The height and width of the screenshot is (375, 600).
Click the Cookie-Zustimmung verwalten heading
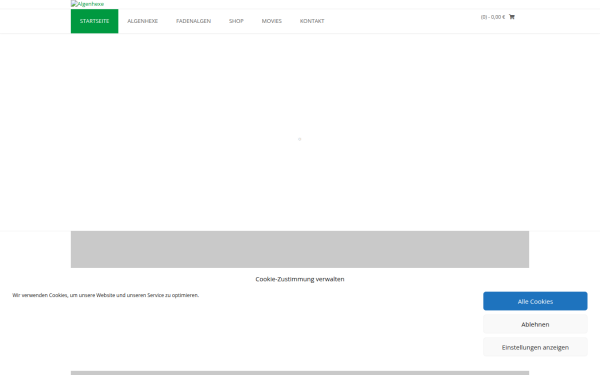300,279
